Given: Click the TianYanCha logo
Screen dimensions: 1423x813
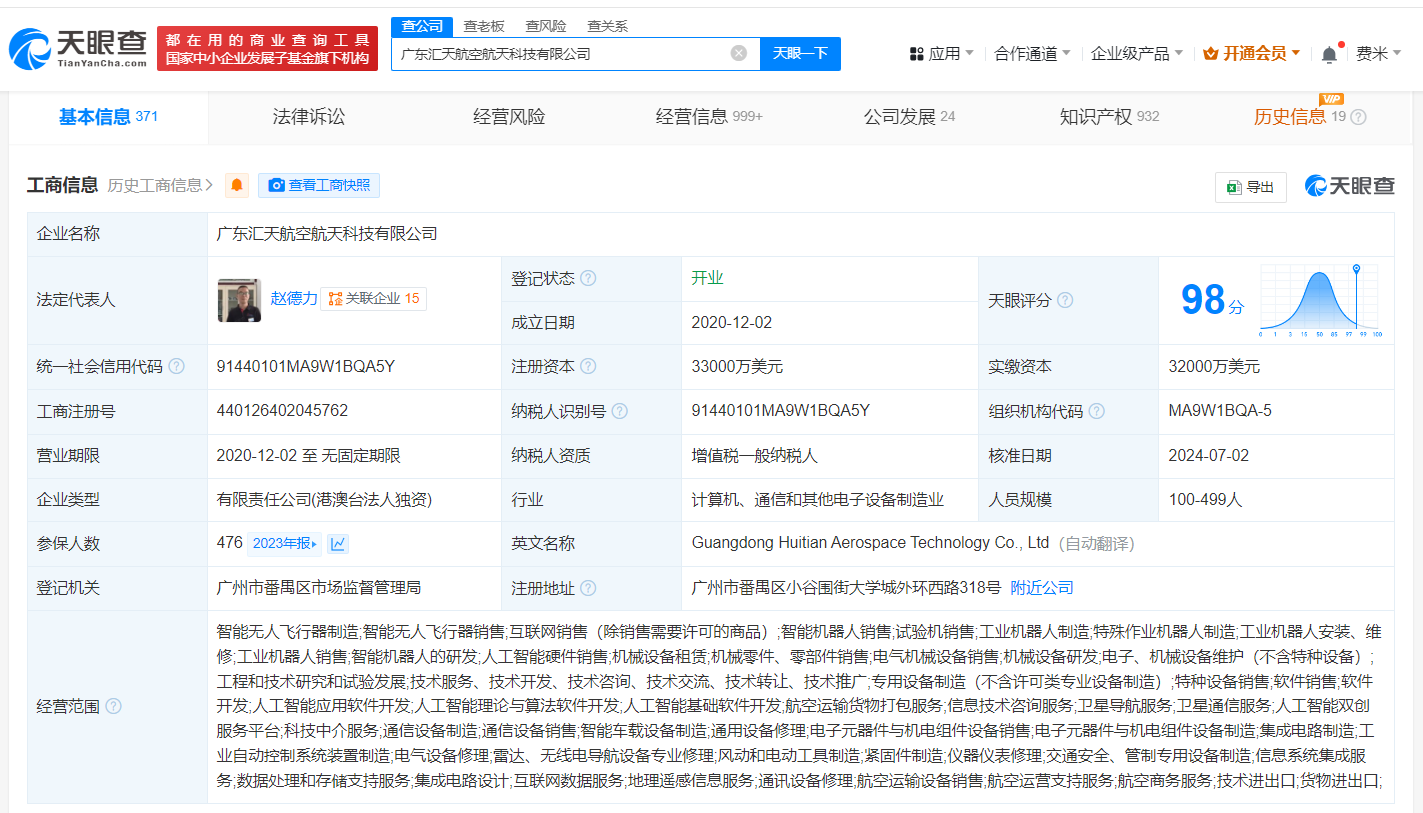Looking at the screenshot, I should (77, 49).
